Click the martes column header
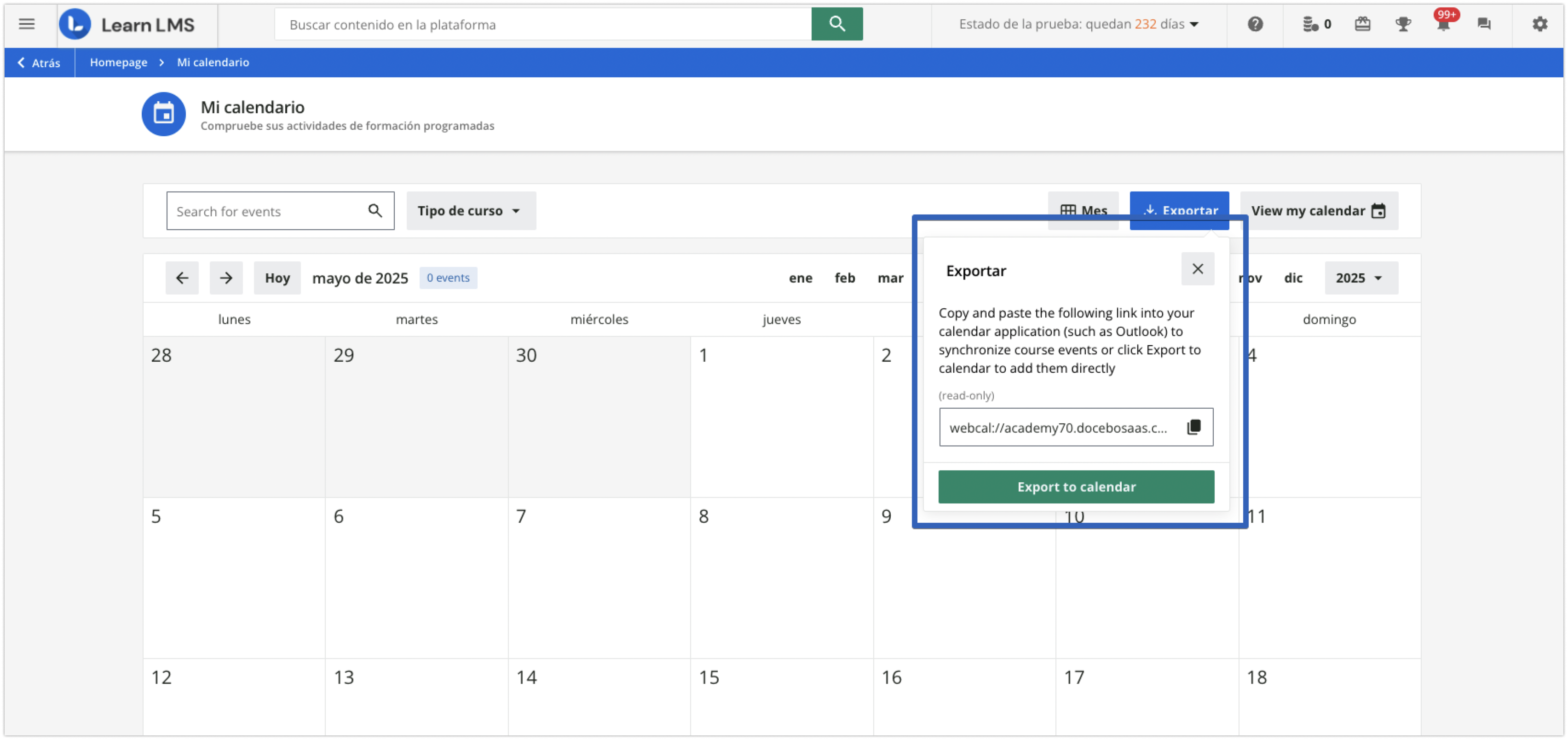 click(x=416, y=319)
